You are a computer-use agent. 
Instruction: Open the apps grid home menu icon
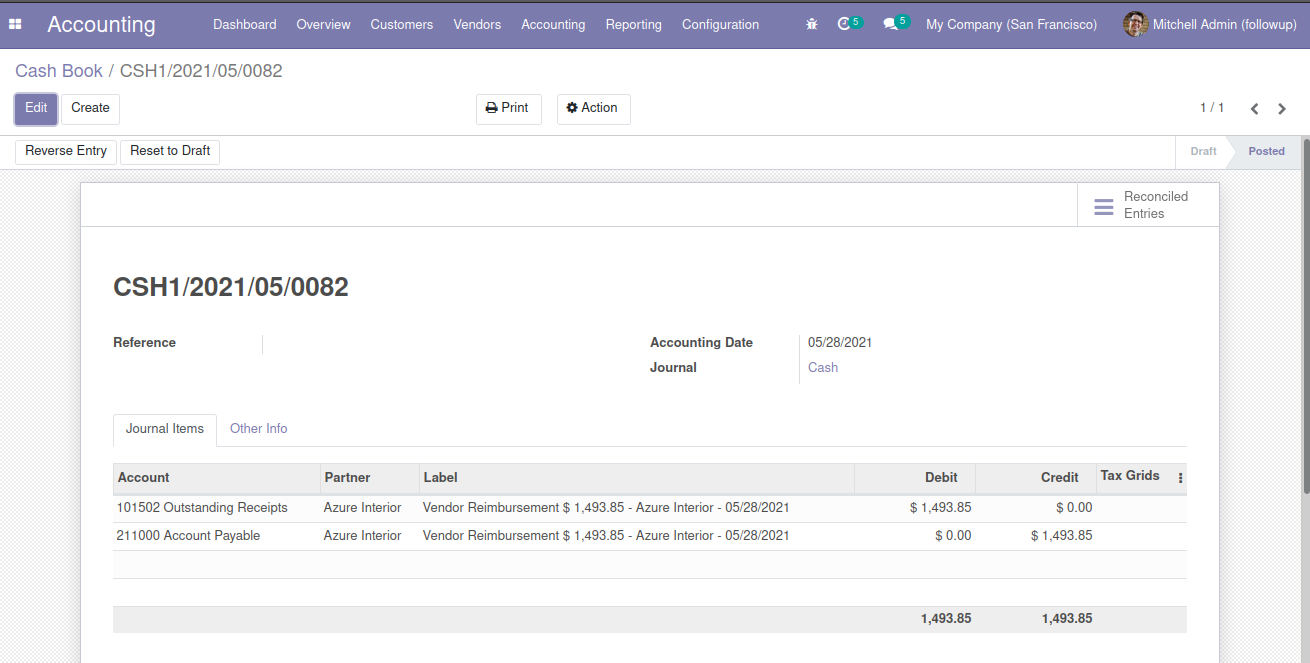pyautogui.click(x=15, y=24)
